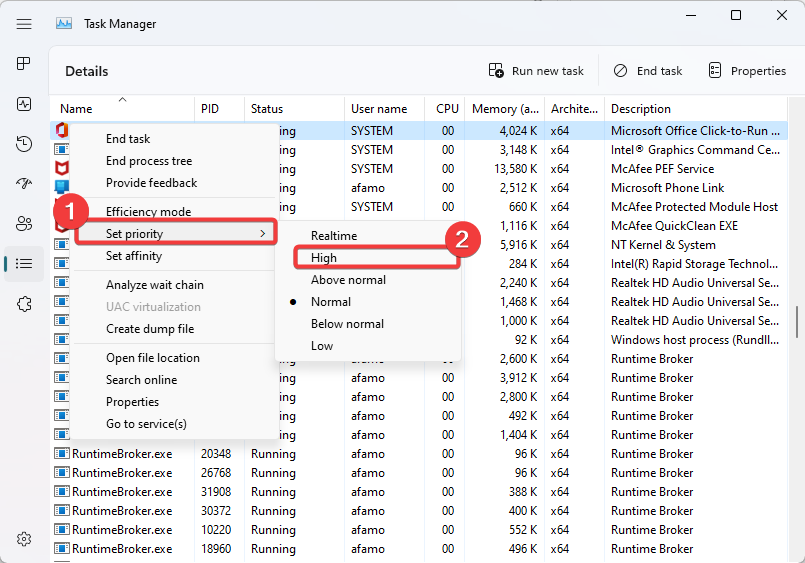Click the vertical scrollbar thumb

797,321
